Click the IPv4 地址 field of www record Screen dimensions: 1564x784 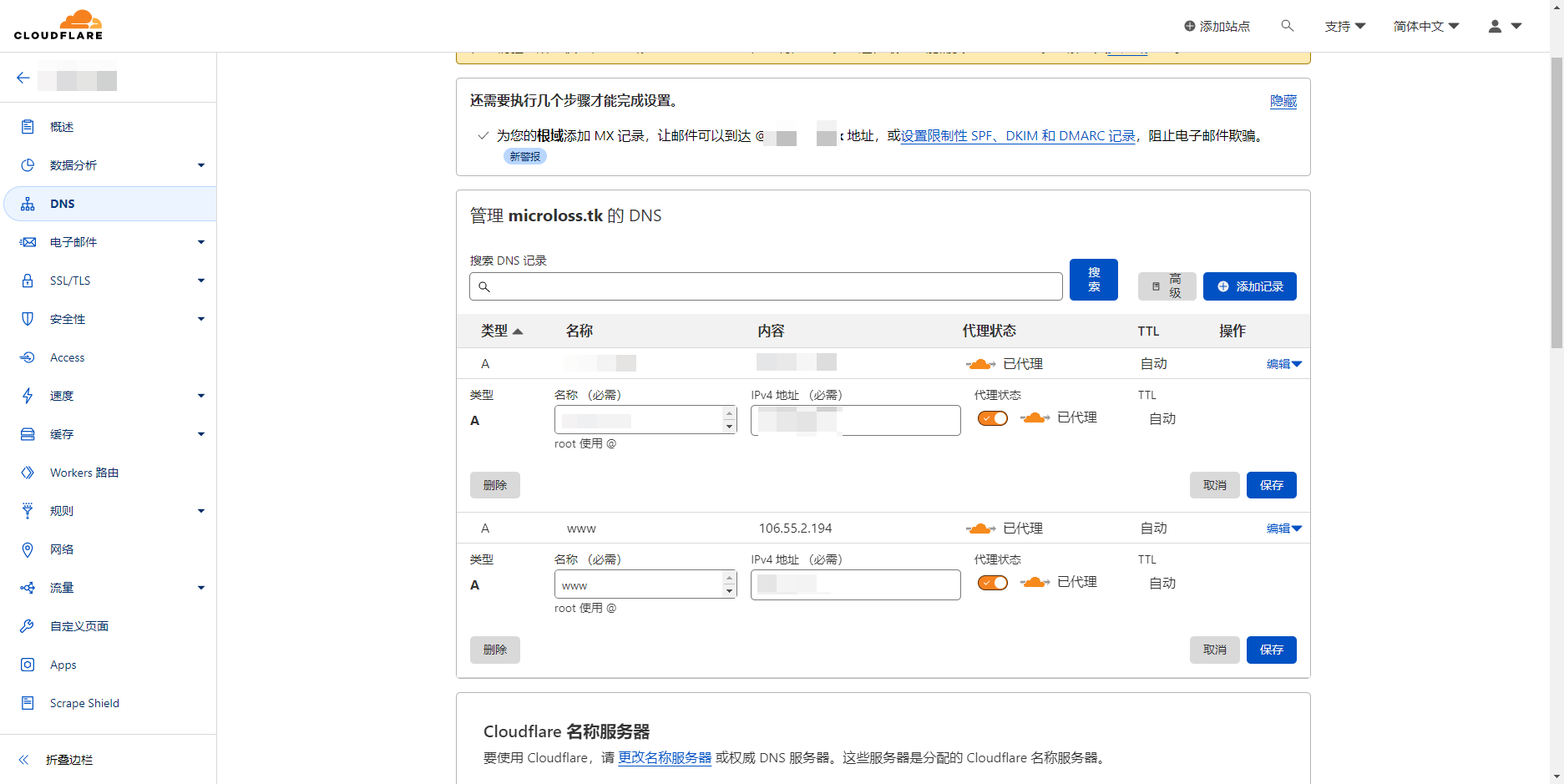(856, 584)
